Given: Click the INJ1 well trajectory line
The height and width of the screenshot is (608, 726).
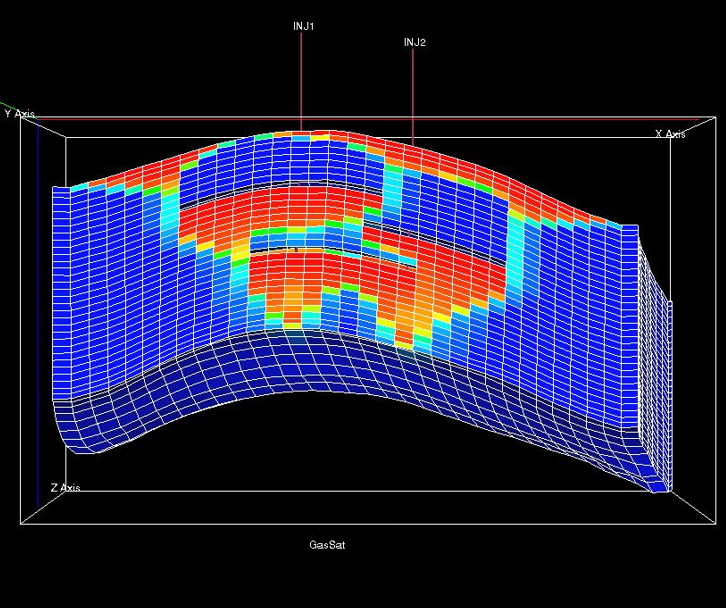Looking at the screenshot, I should (302, 80).
